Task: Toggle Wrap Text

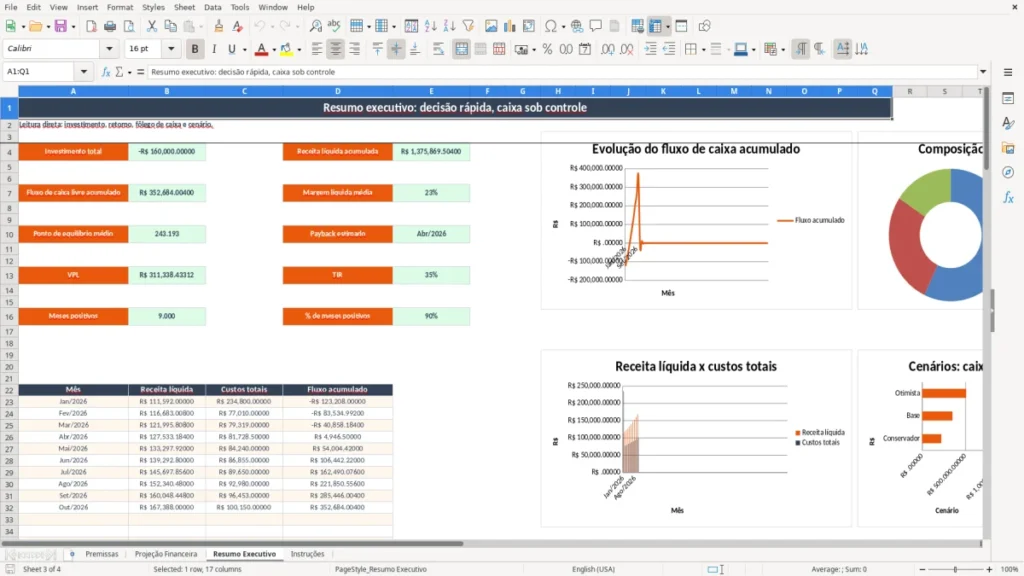Action: tap(438, 49)
